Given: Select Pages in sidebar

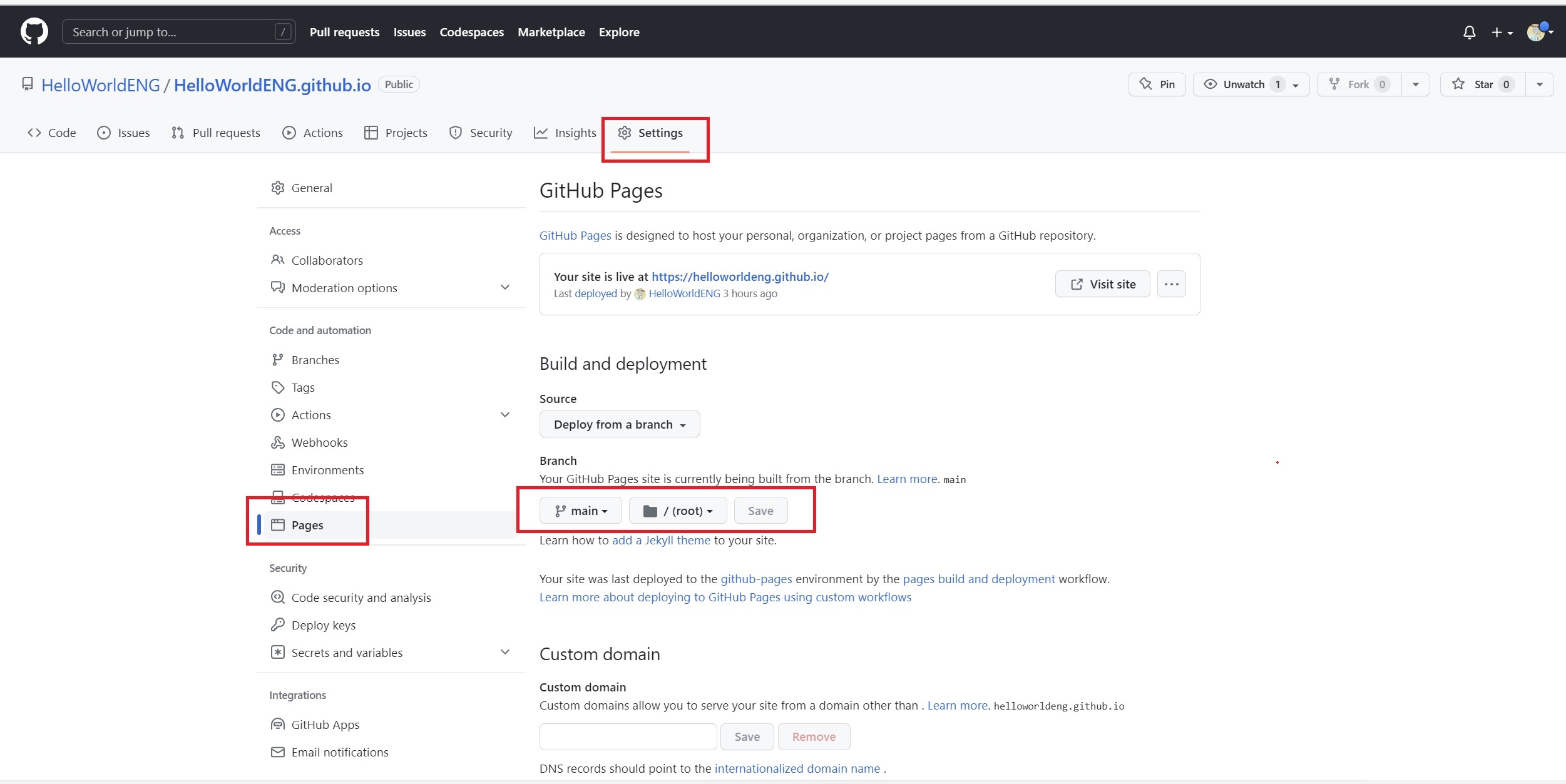Looking at the screenshot, I should [391, 525].
